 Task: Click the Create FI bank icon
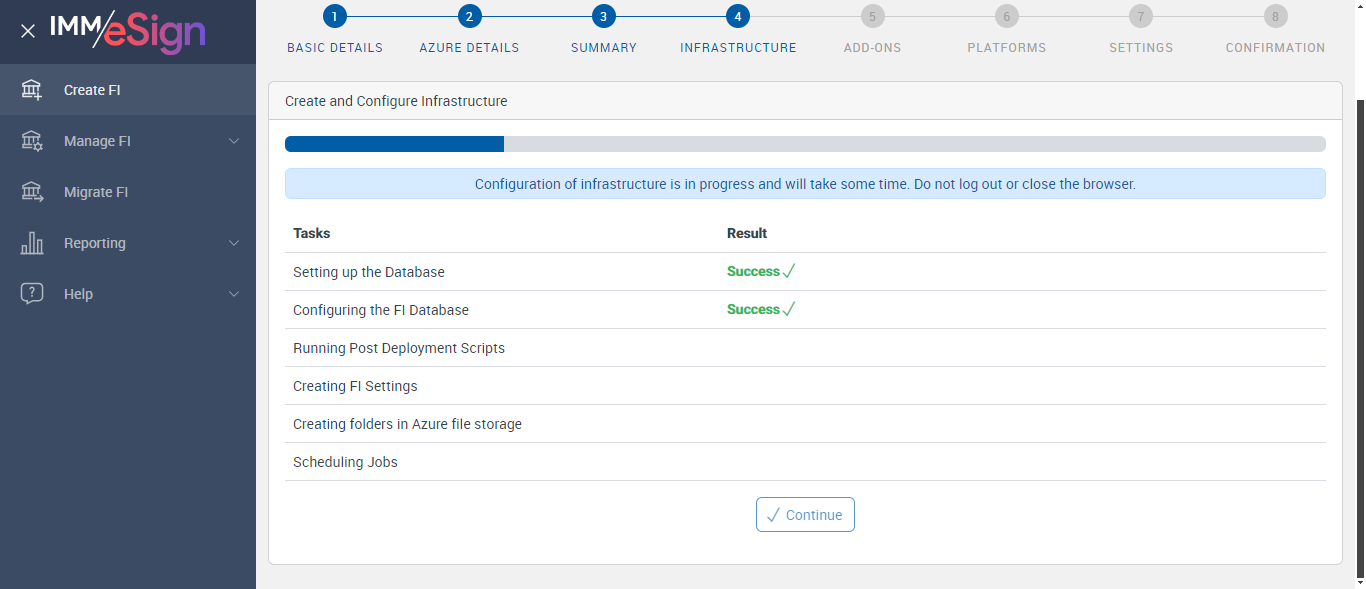pyautogui.click(x=32, y=90)
